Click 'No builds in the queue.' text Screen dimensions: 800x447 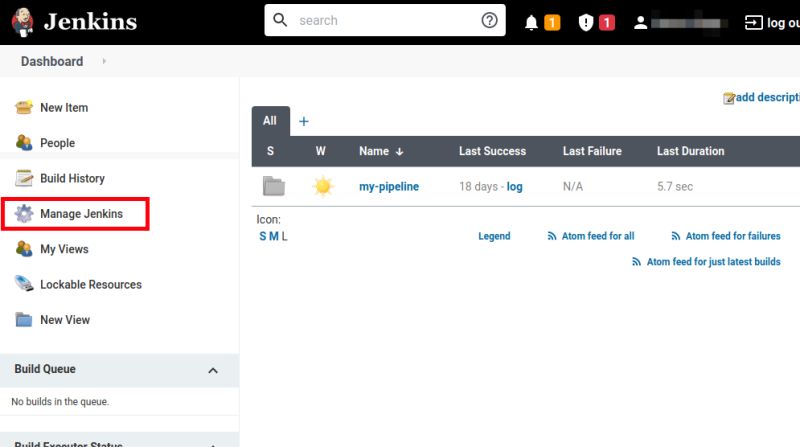[60, 402]
